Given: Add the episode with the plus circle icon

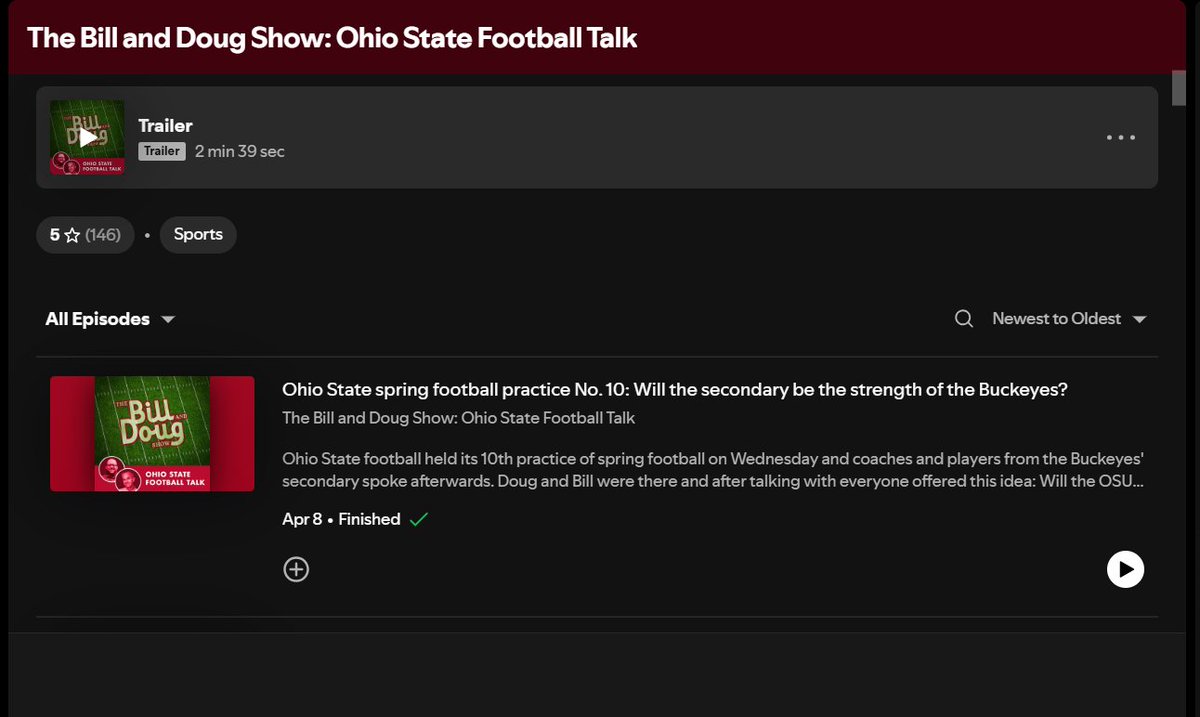Looking at the screenshot, I should (x=296, y=569).
